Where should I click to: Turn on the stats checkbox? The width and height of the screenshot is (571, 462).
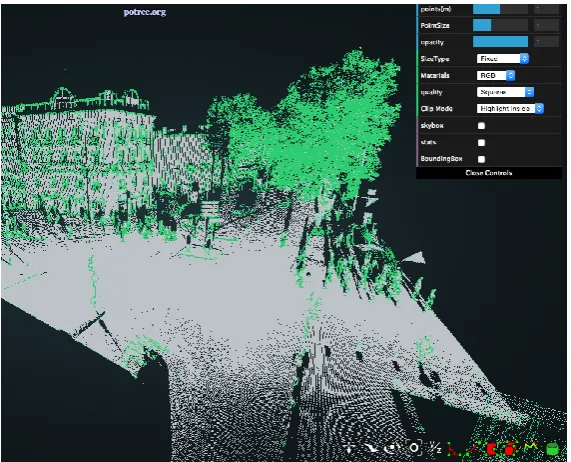(481, 143)
